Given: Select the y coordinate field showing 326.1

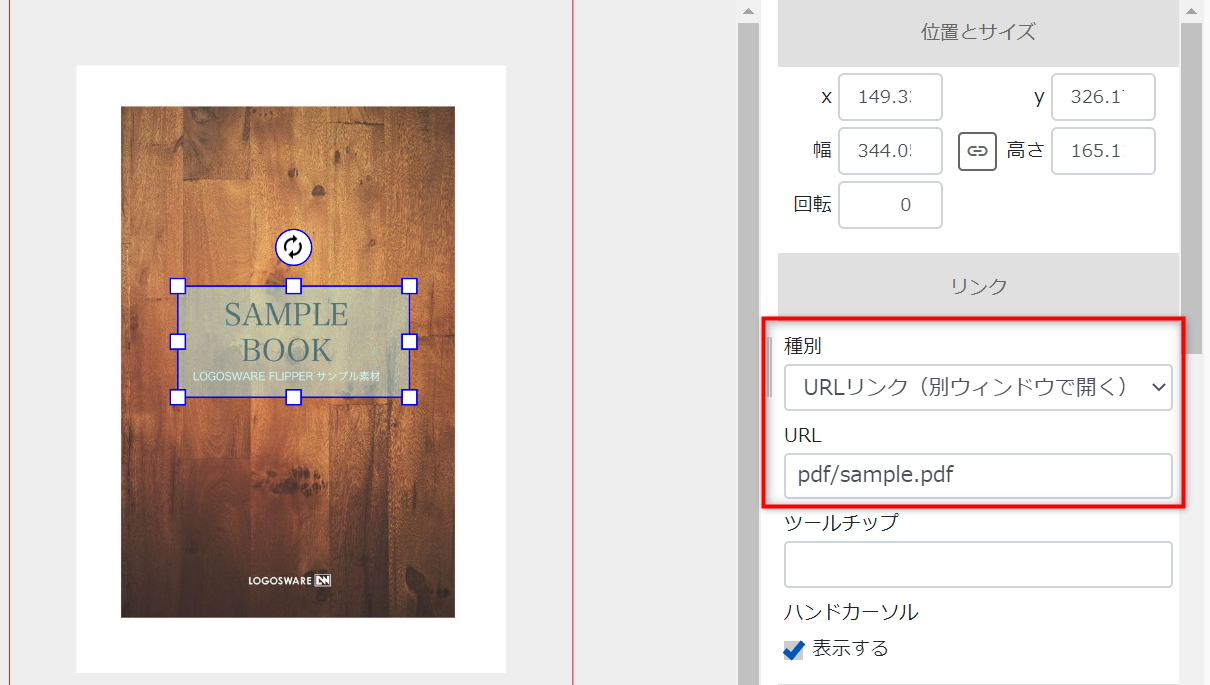Looking at the screenshot, I should (1103, 96).
